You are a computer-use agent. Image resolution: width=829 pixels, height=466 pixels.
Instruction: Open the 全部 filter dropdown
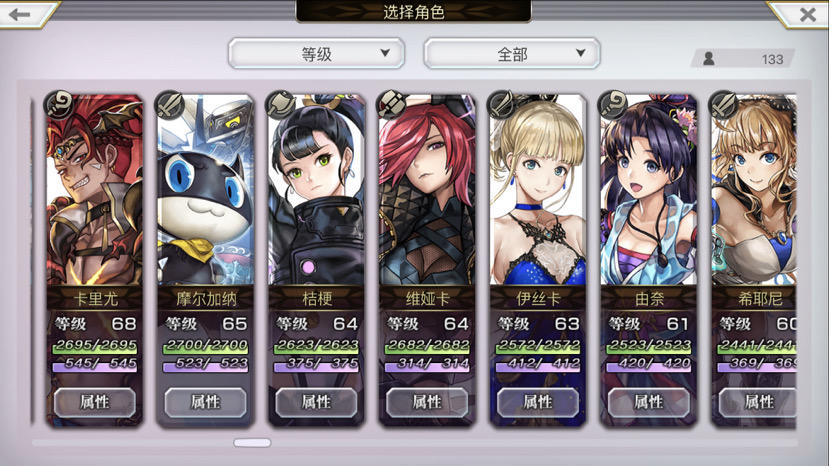512,53
